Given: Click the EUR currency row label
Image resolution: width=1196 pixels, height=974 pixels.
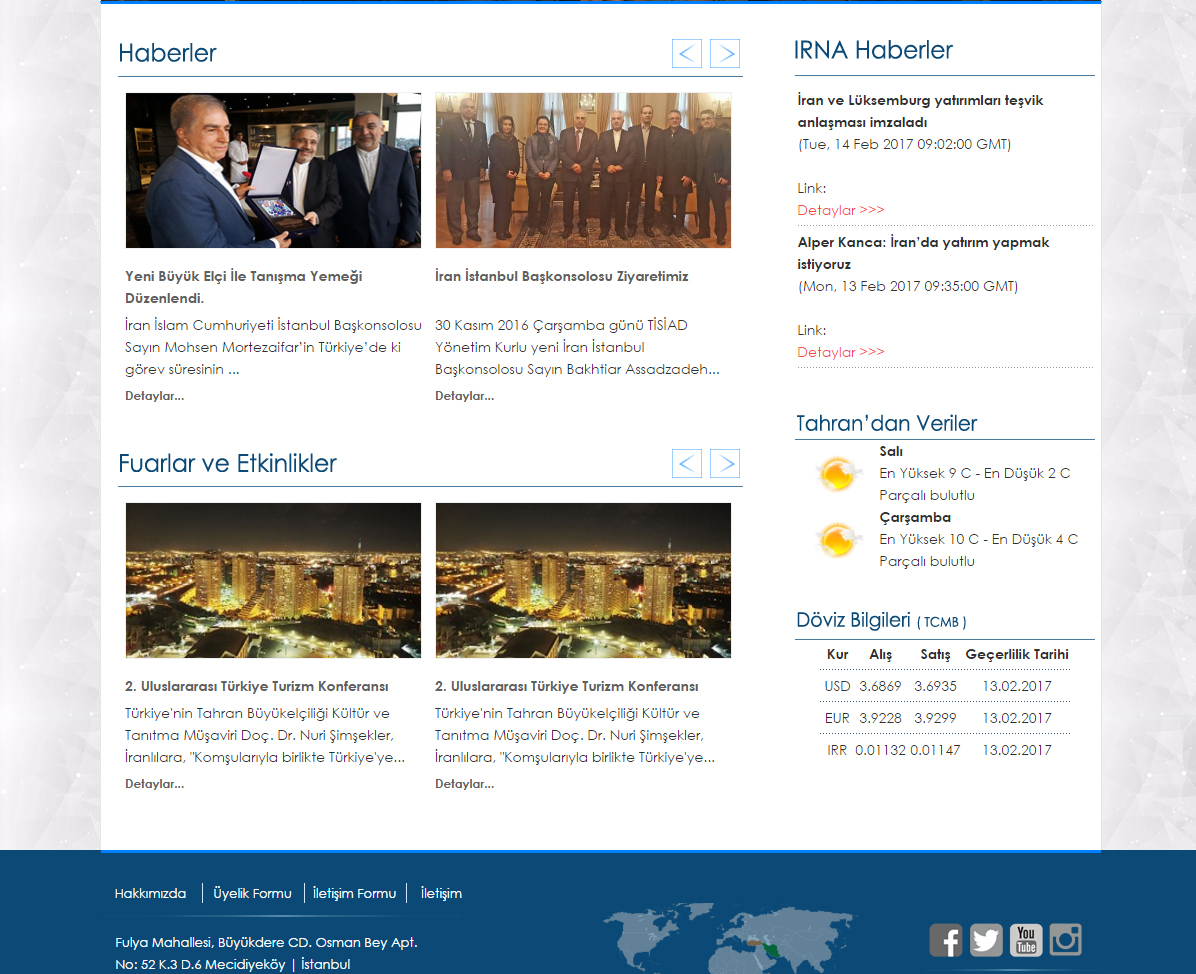Looking at the screenshot, I should (837, 718).
